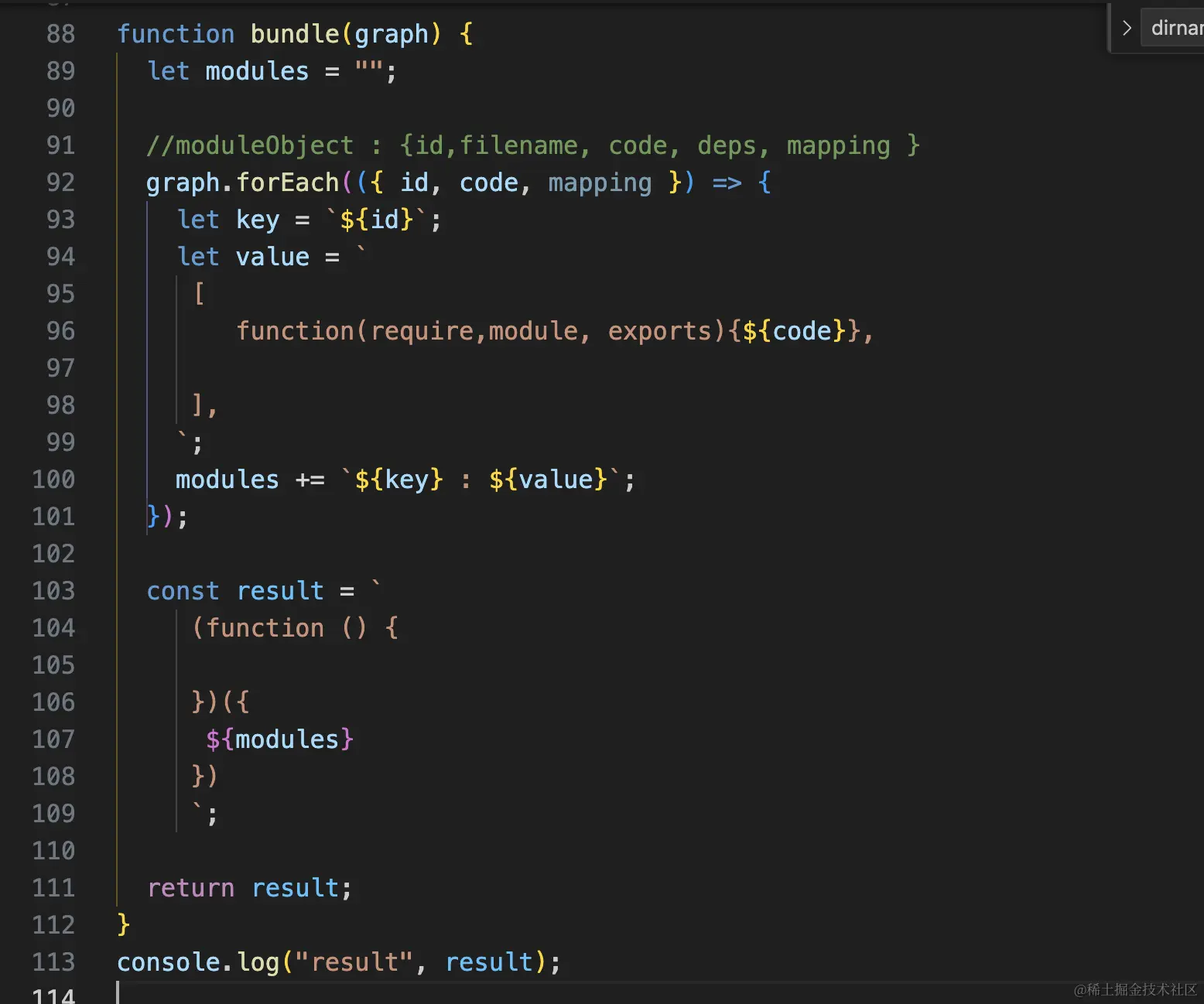Click ${code} placeholder on line 96
The width and height of the screenshot is (1204, 1004).
point(795,331)
